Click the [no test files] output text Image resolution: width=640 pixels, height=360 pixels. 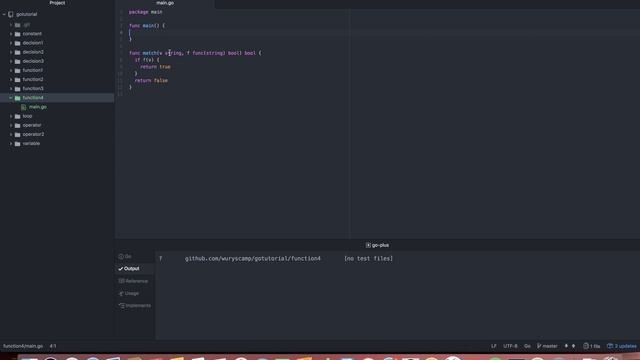(368, 258)
